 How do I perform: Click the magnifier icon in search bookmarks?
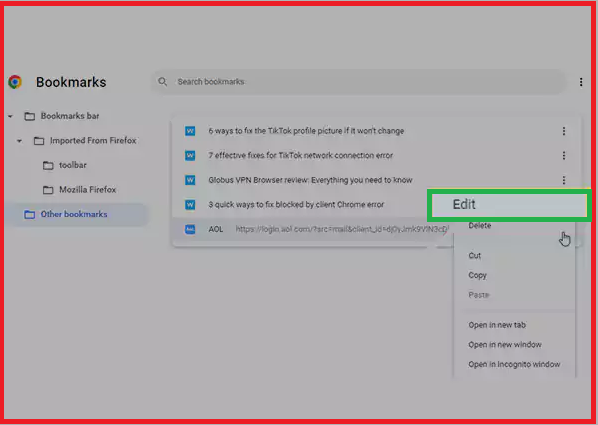click(162, 82)
